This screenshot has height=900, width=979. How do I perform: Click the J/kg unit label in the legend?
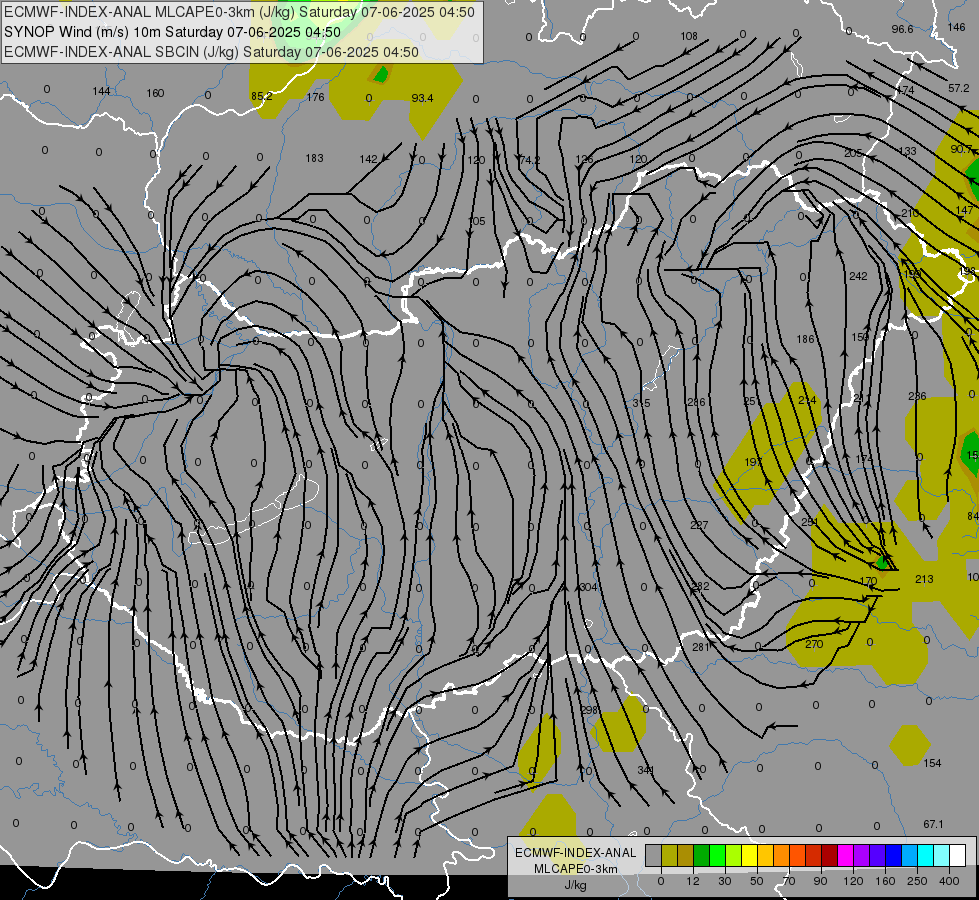[x=575, y=885]
